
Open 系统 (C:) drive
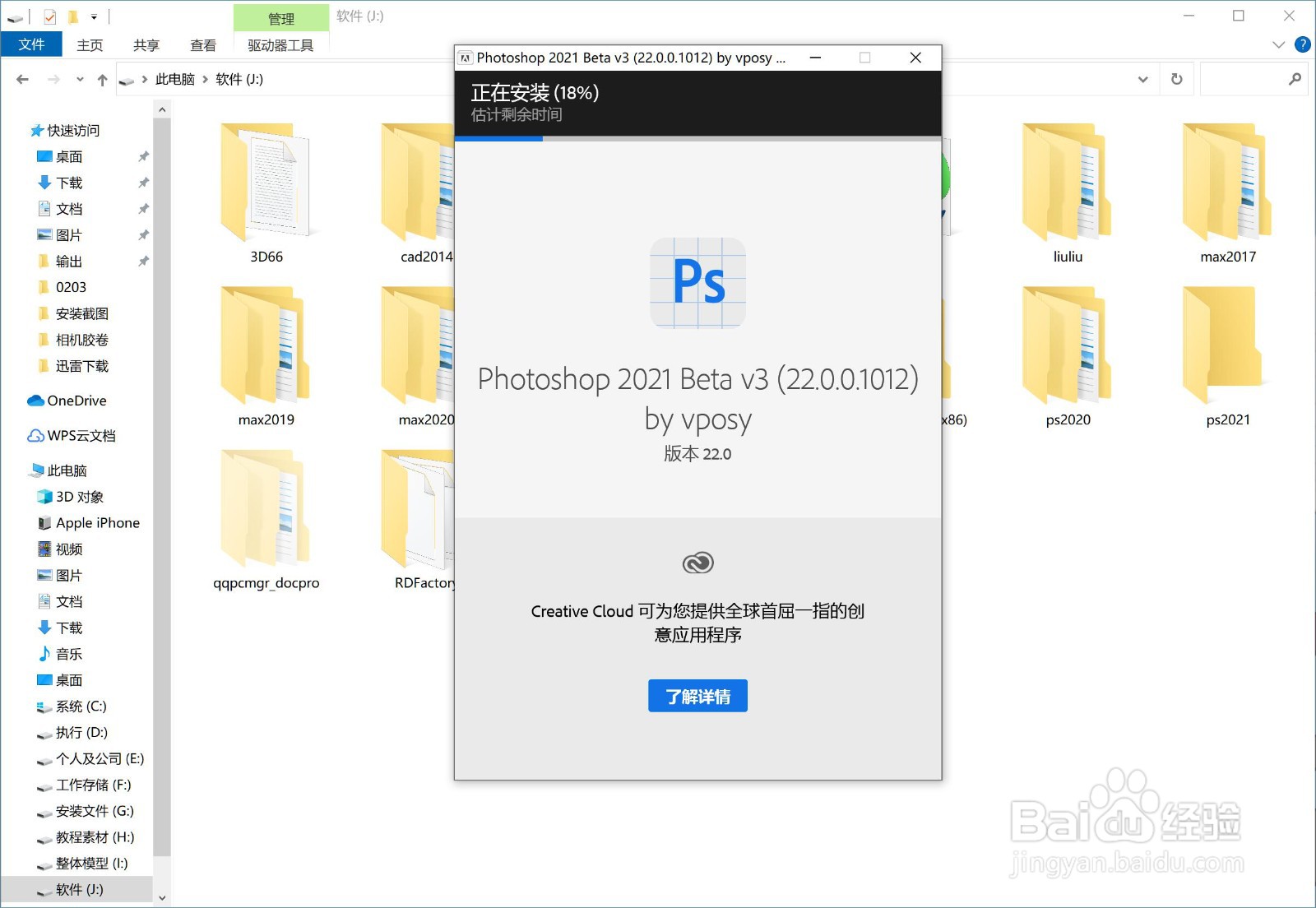(x=81, y=706)
